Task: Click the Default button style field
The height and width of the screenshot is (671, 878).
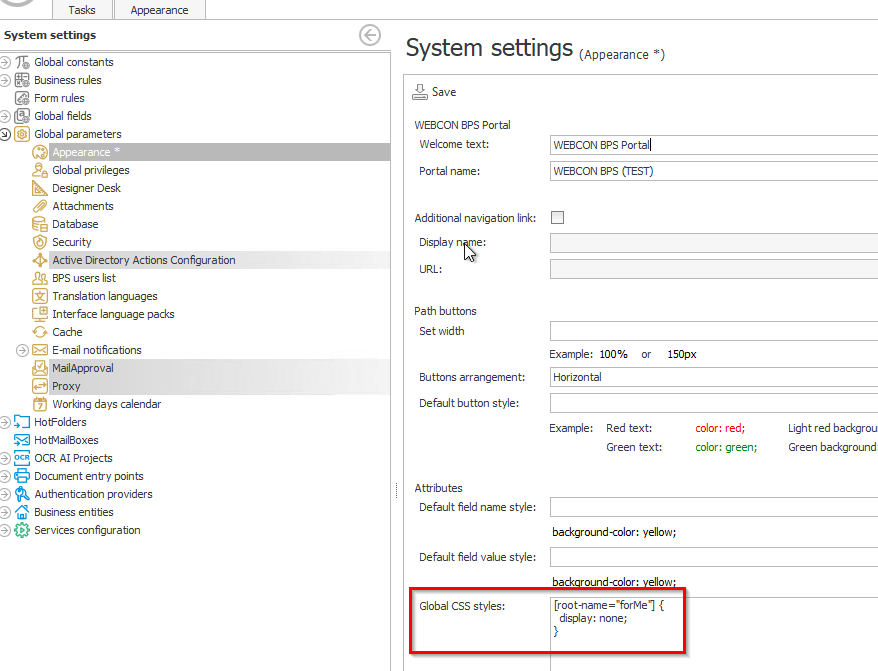Action: tap(713, 403)
